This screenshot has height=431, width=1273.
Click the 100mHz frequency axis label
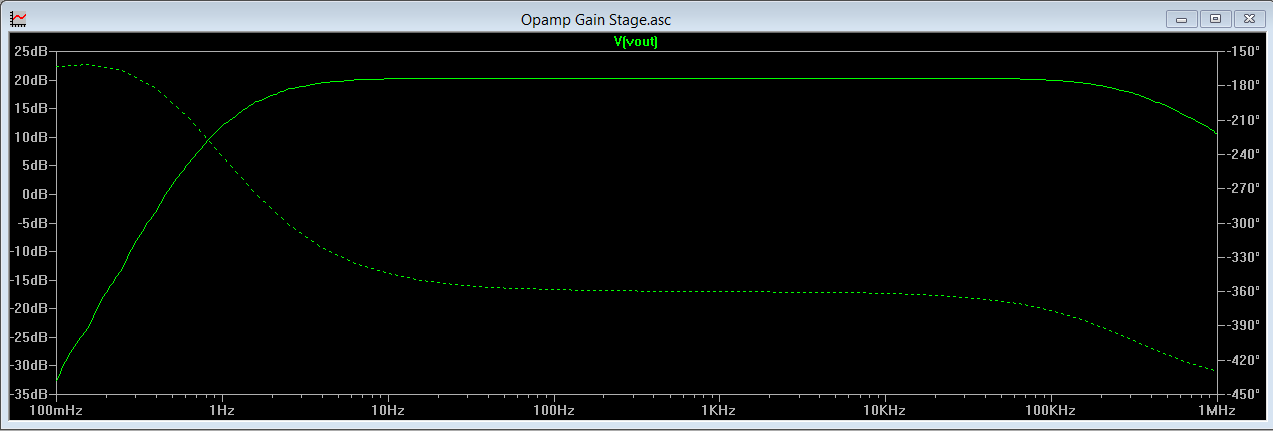coord(56,411)
